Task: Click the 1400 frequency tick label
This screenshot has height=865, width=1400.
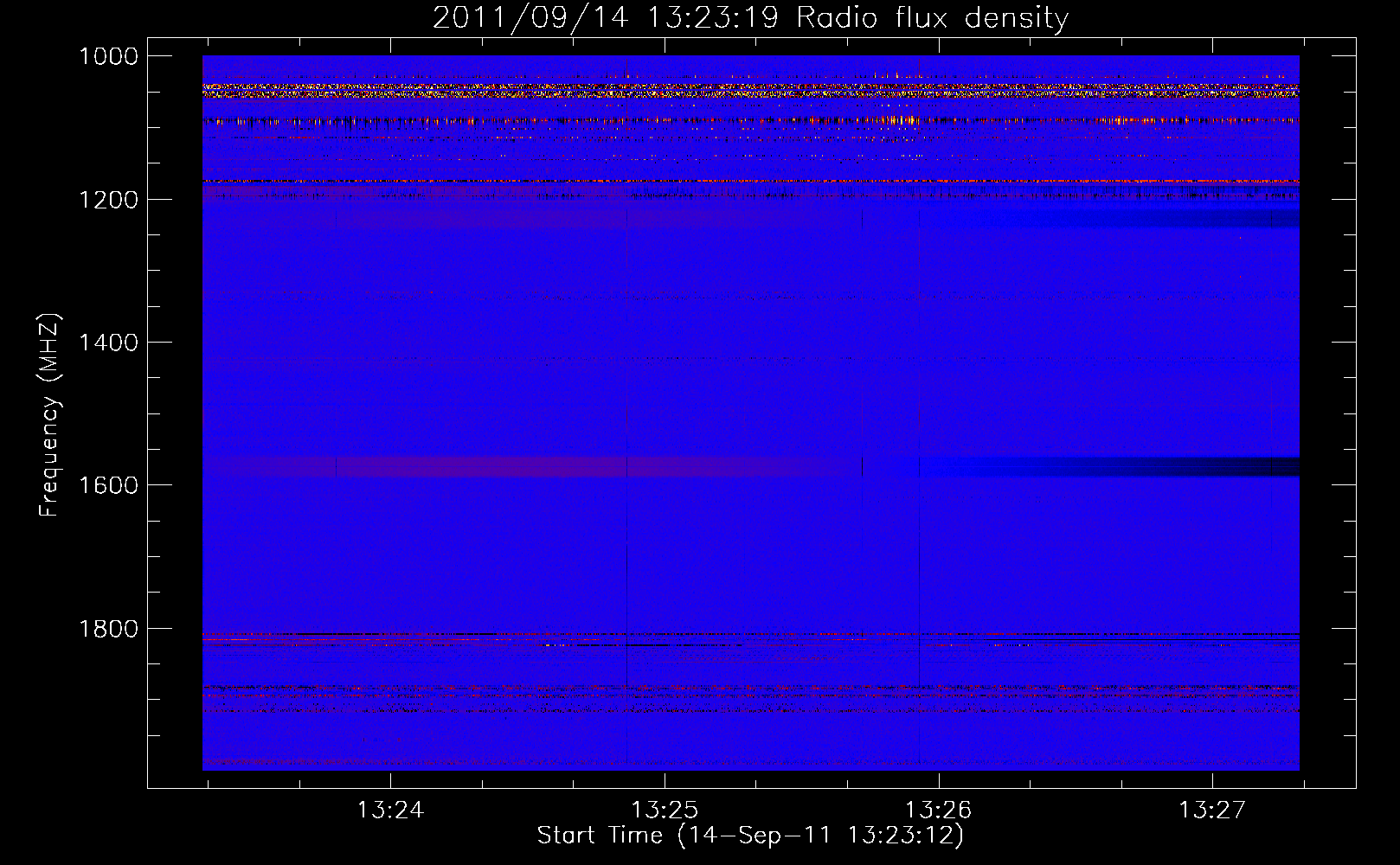Action: pyautogui.click(x=108, y=343)
